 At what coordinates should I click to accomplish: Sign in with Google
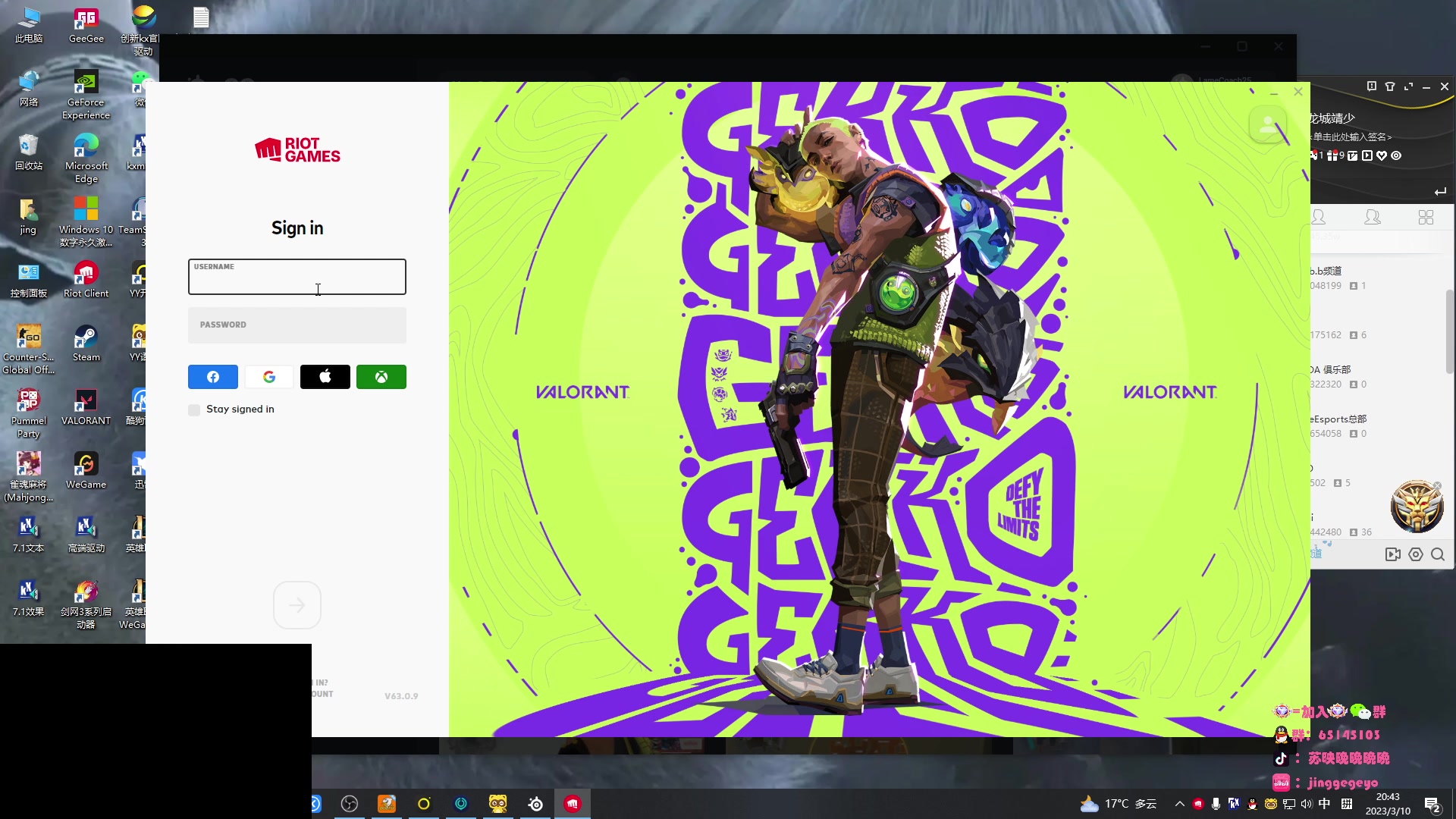click(269, 377)
